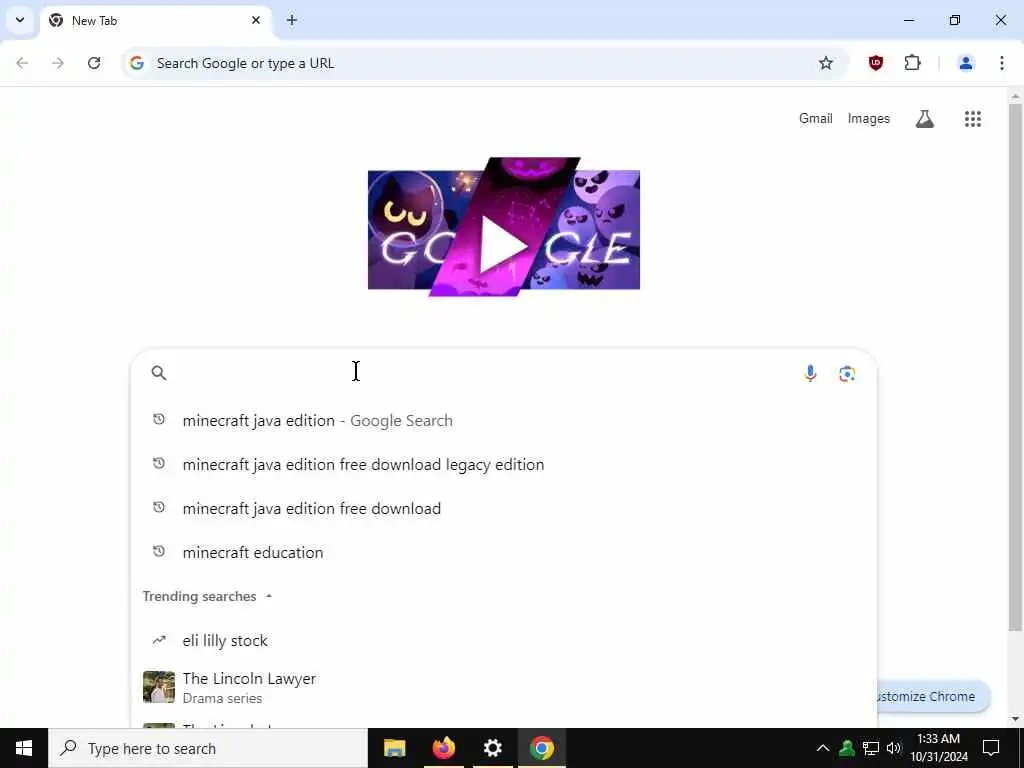Click the green user tray icon
The height and width of the screenshot is (768, 1024).
pos(847,748)
